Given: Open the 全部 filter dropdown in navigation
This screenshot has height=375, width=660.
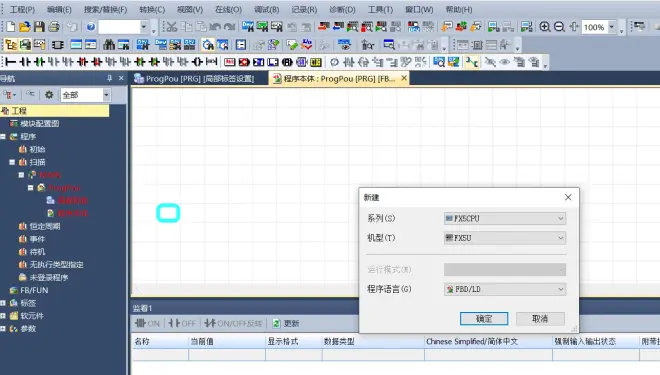Looking at the screenshot, I should (x=106, y=95).
